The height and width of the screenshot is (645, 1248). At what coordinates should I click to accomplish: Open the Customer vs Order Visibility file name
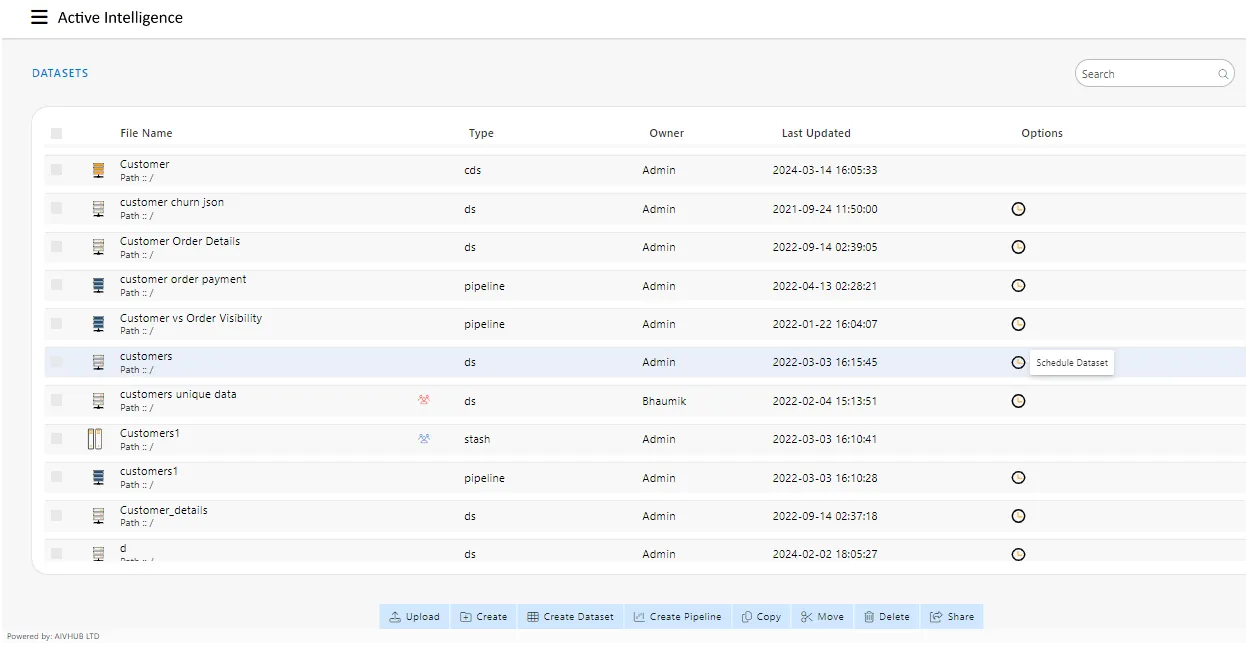tap(191, 318)
